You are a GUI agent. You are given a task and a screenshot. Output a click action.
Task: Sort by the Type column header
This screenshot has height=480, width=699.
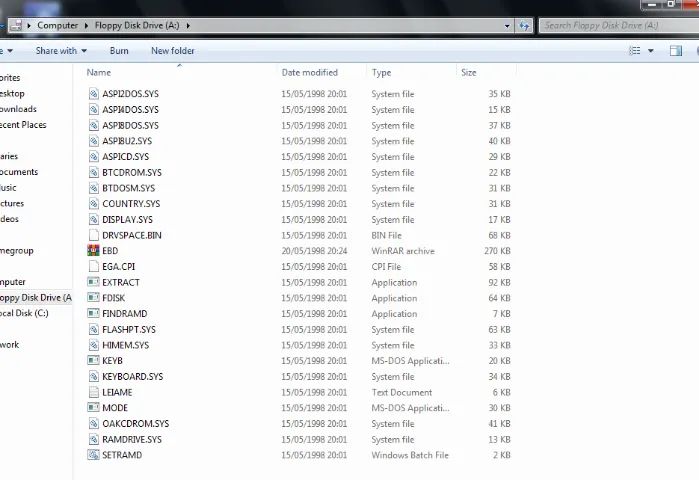tap(381, 72)
